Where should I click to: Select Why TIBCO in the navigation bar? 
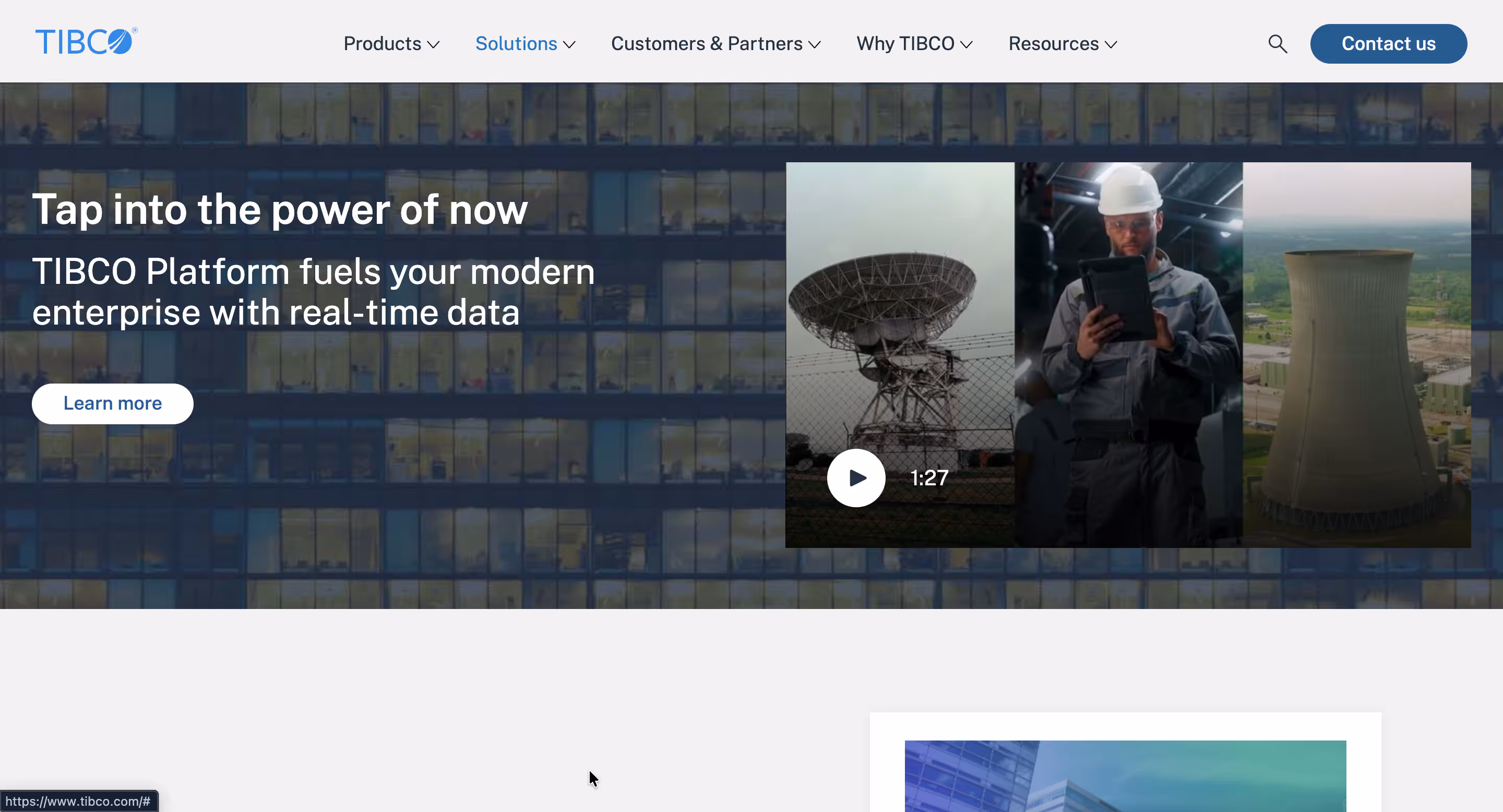(905, 44)
